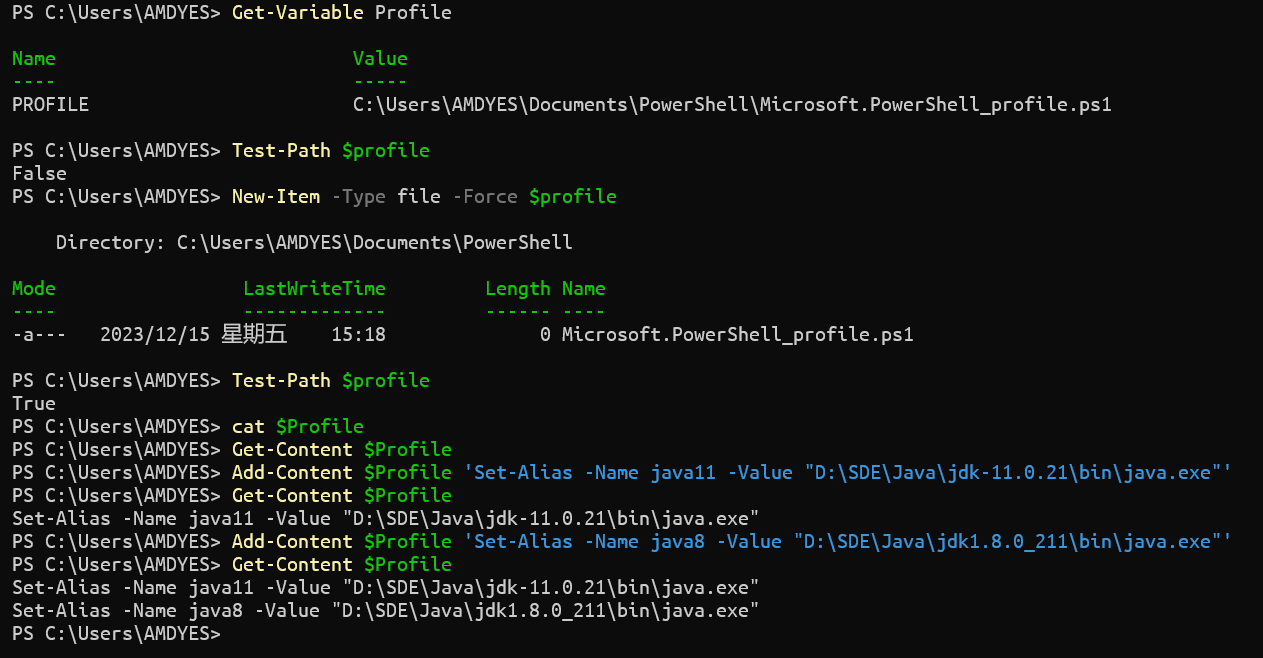Select the Length column header
The image size is (1263, 658).
pyautogui.click(x=518, y=289)
